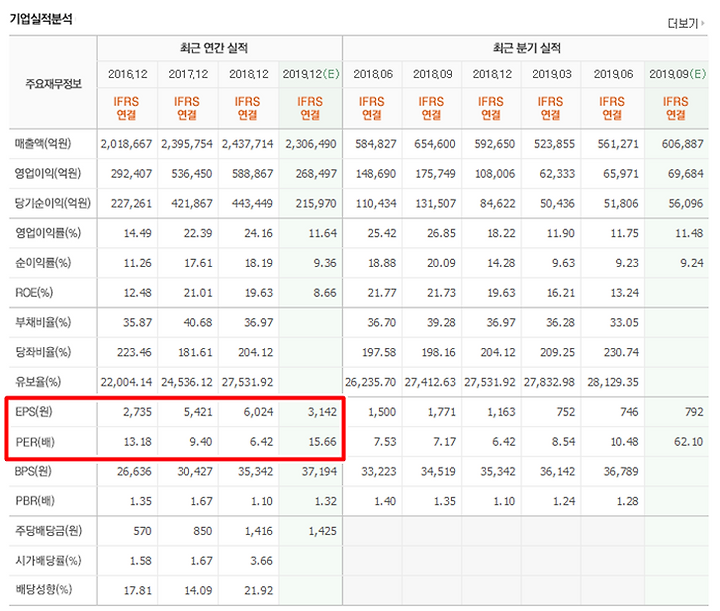Click the estimated EPS value 3,142
The width and height of the screenshot is (720, 611).
[x=322, y=412]
